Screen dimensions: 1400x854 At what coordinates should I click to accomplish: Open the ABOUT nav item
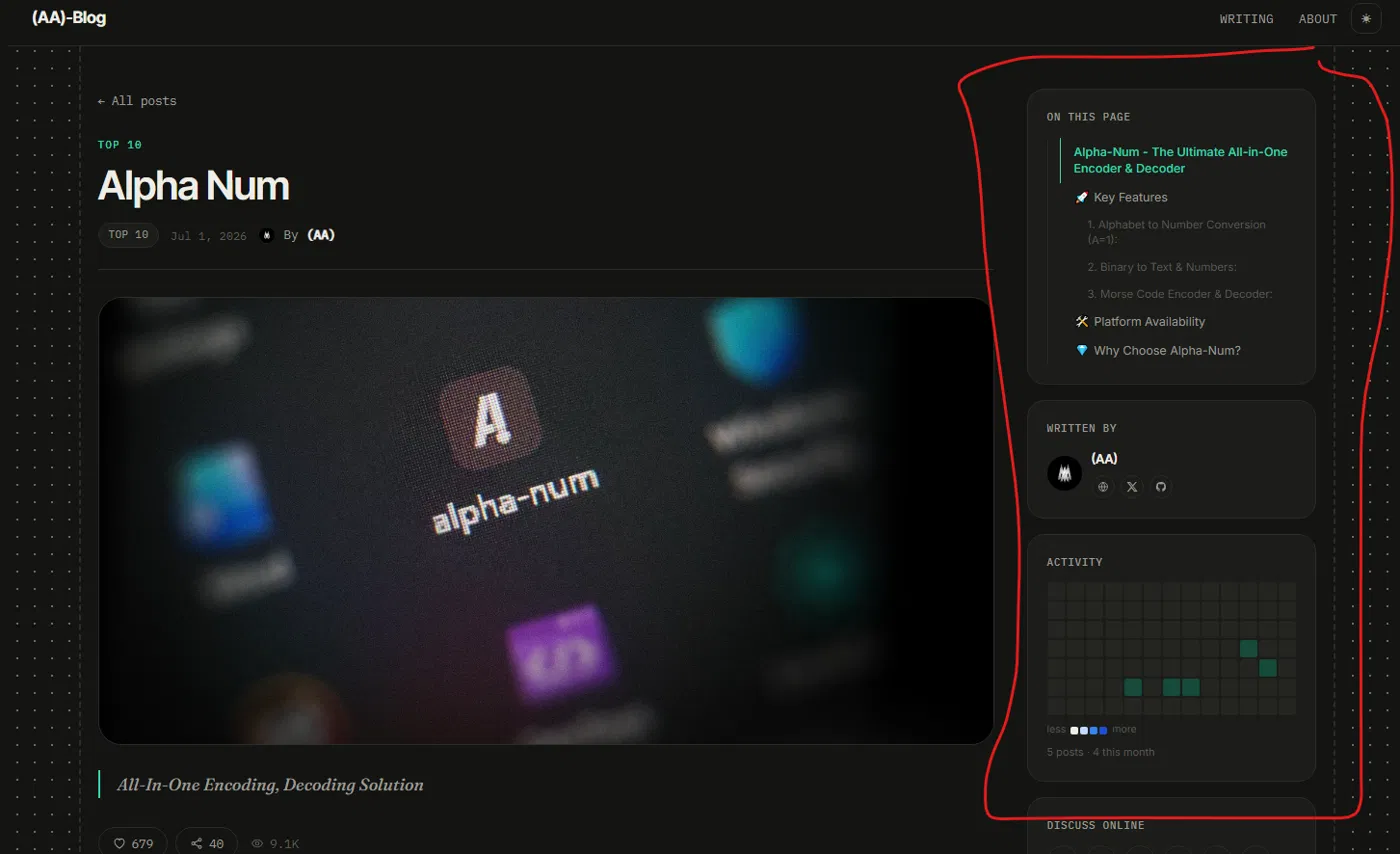point(1317,19)
